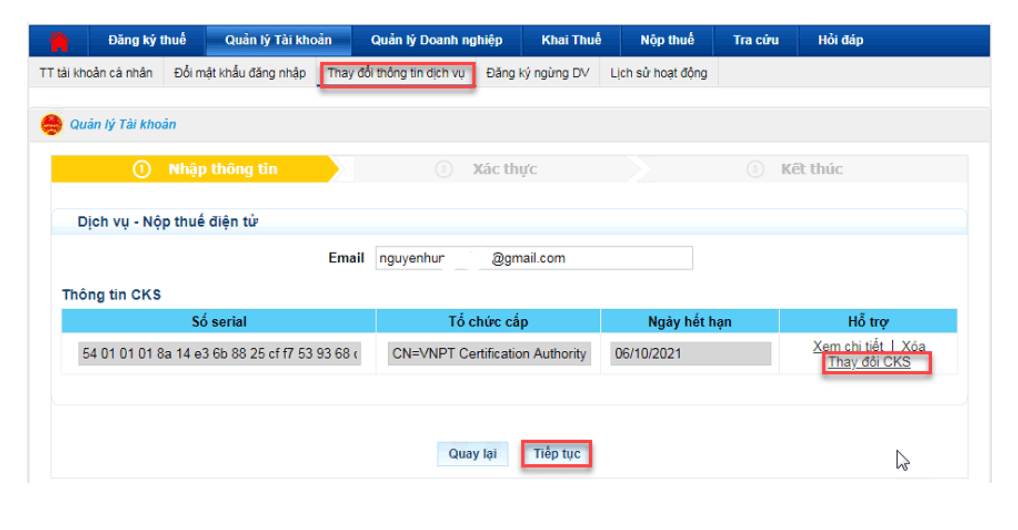This screenshot has width=1018, height=530.
Task: Open the Hỏi đáp menu
Action: coord(840,40)
